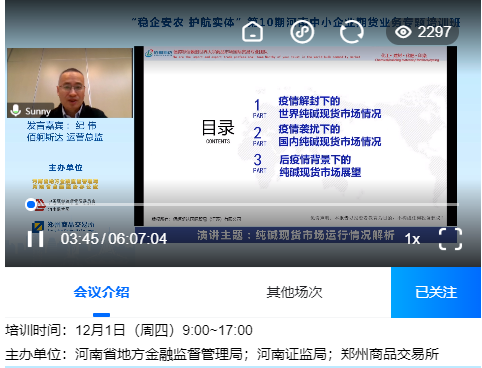
Task: Pause the video playback
Action: pos(35,239)
